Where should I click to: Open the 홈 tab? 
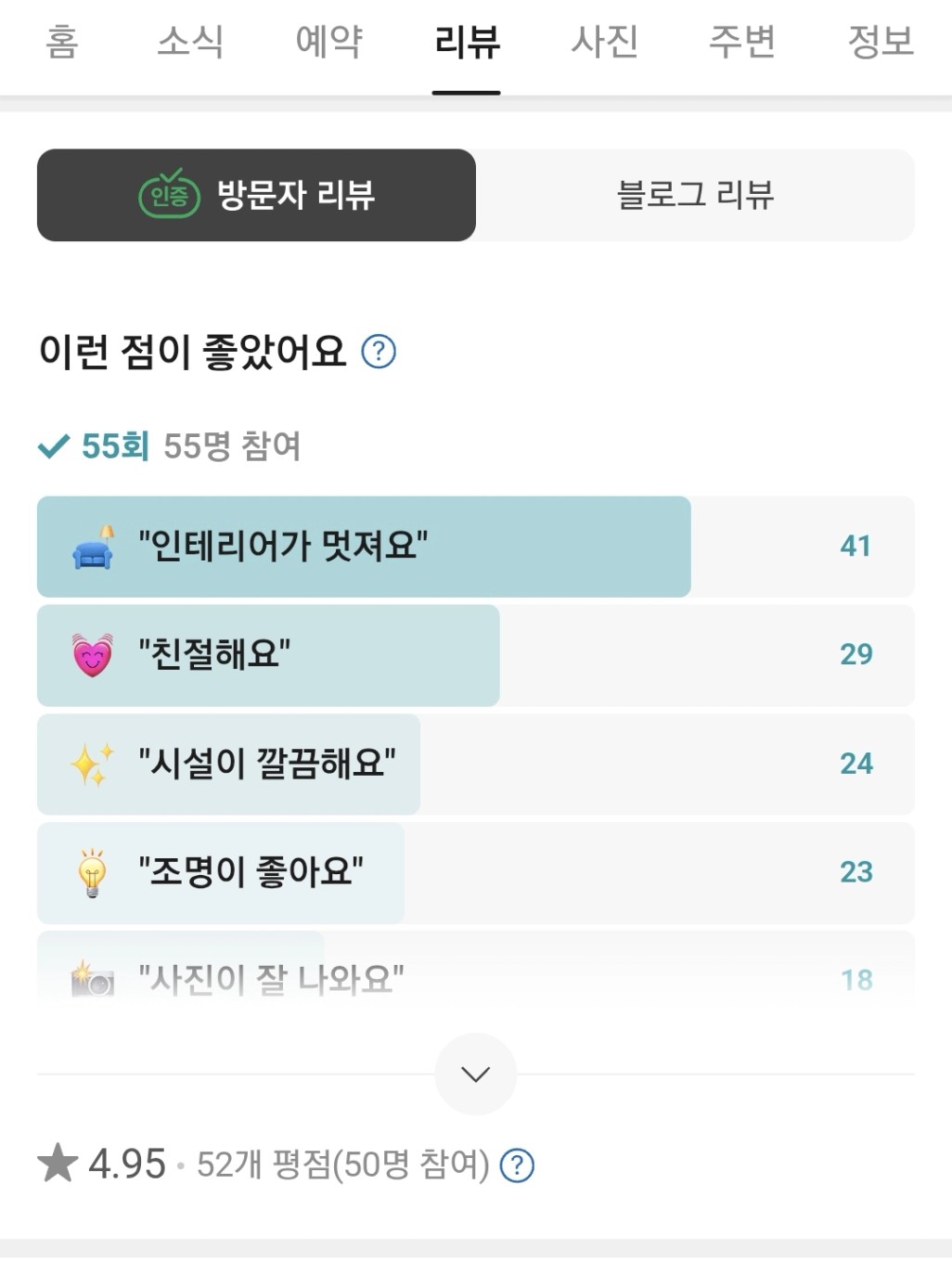(x=62, y=42)
